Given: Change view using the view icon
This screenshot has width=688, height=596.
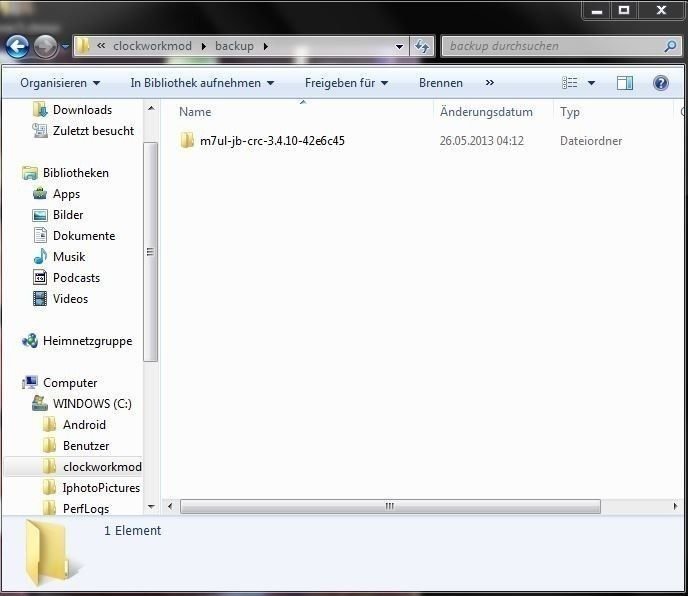Looking at the screenshot, I should 570,83.
